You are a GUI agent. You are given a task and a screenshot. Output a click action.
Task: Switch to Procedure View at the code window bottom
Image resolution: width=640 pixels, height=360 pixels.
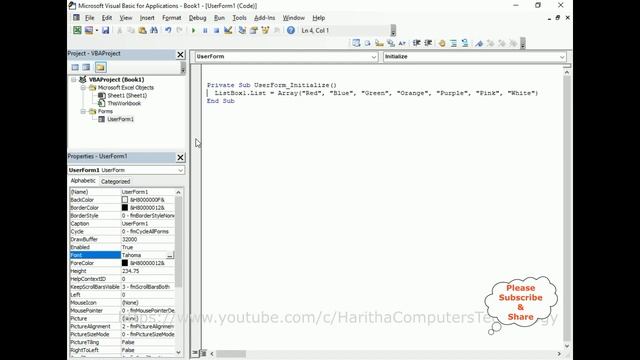click(x=196, y=353)
